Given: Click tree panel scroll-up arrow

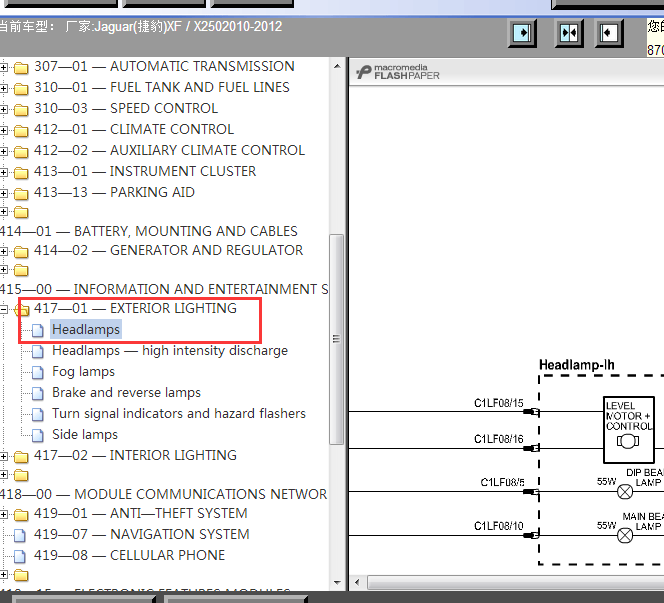Looking at the screenshot, I should 337,66.
